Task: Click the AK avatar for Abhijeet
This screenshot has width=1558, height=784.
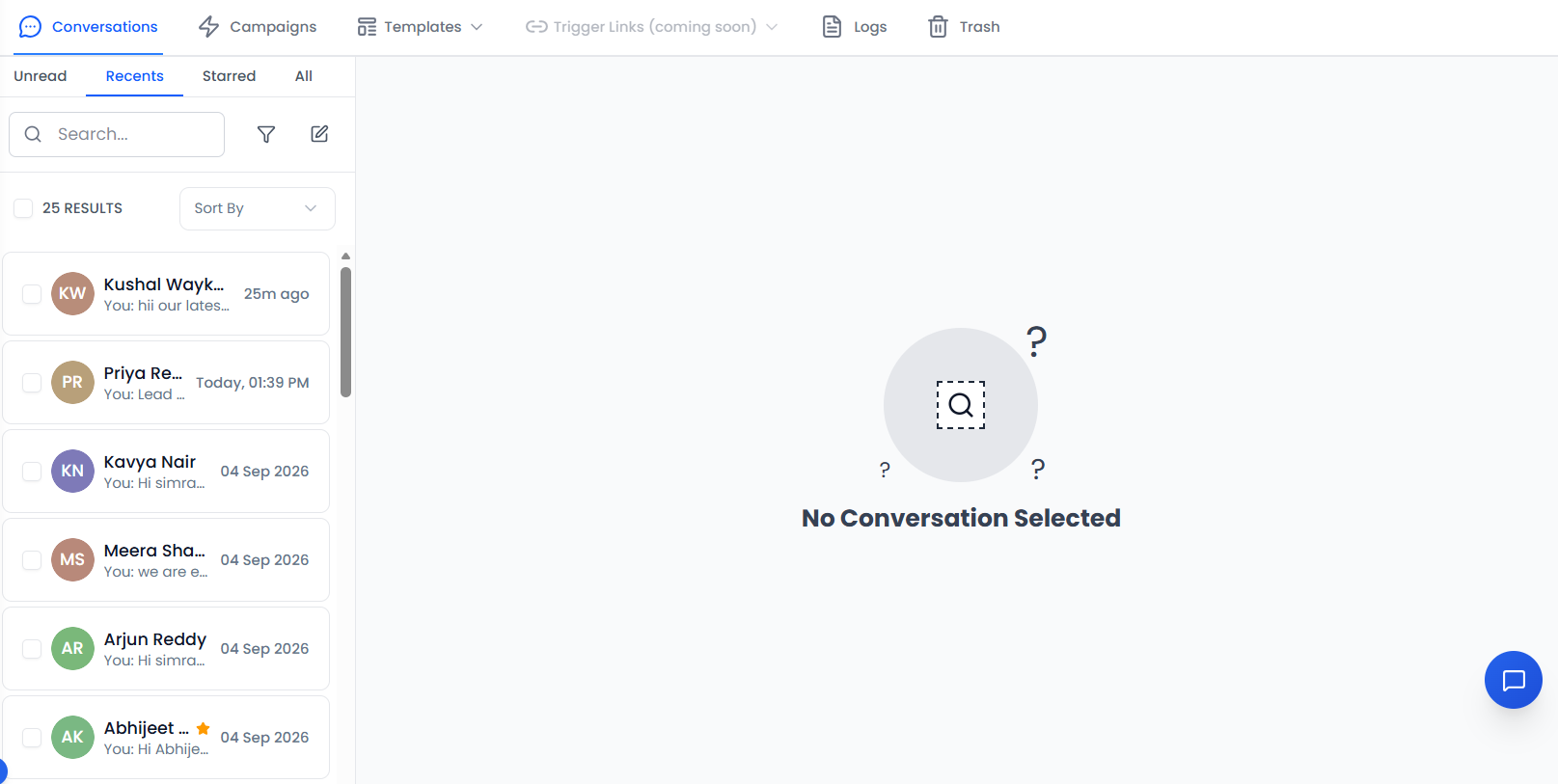Action: tap(72, 737)
